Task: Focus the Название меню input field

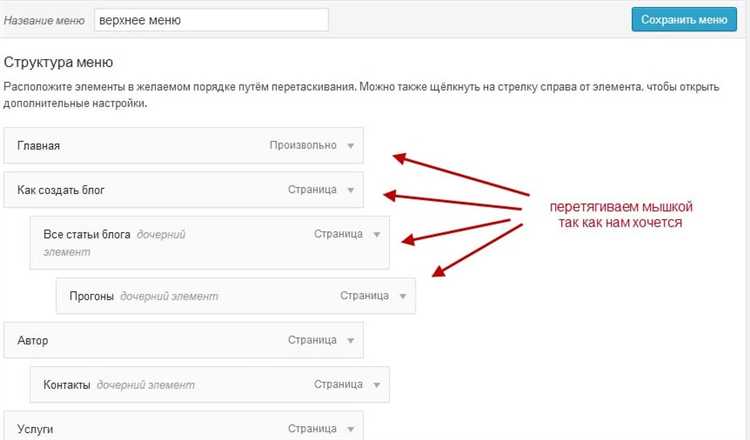Action: (x=211, y=20)
